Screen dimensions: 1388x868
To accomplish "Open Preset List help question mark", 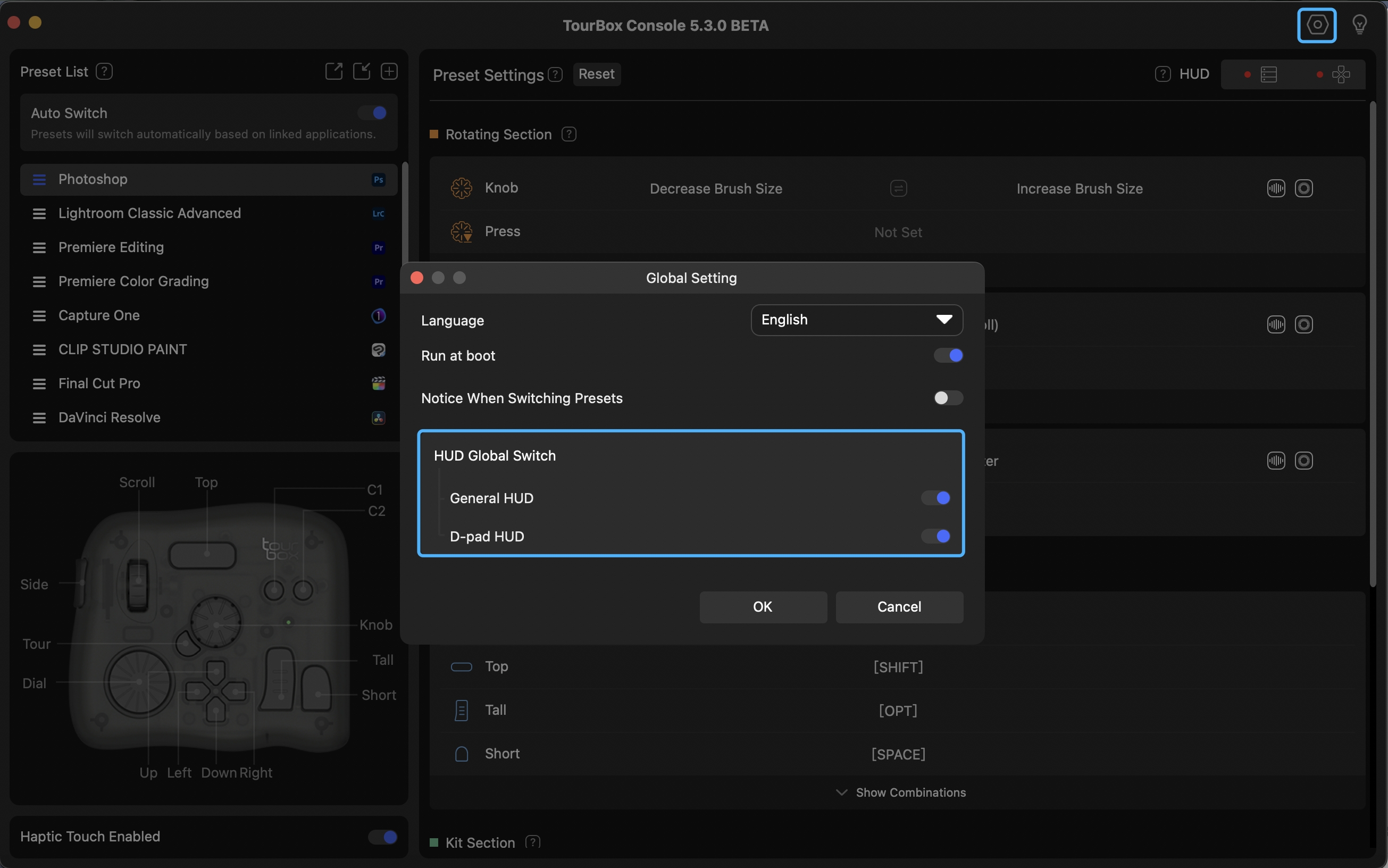I will [x=104, y=71].
